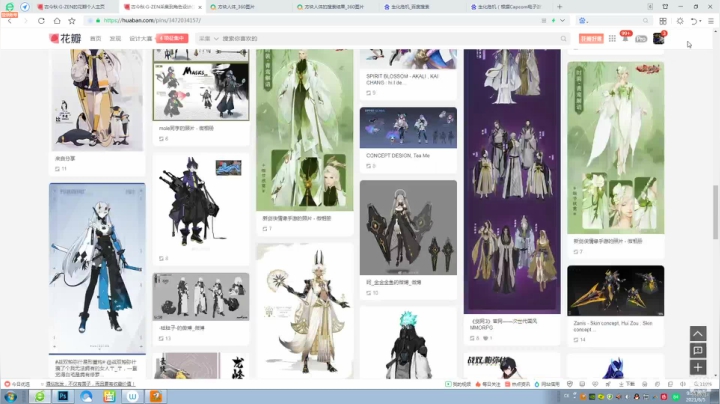Click the red button left of apps grid

[x=591, y=39]
